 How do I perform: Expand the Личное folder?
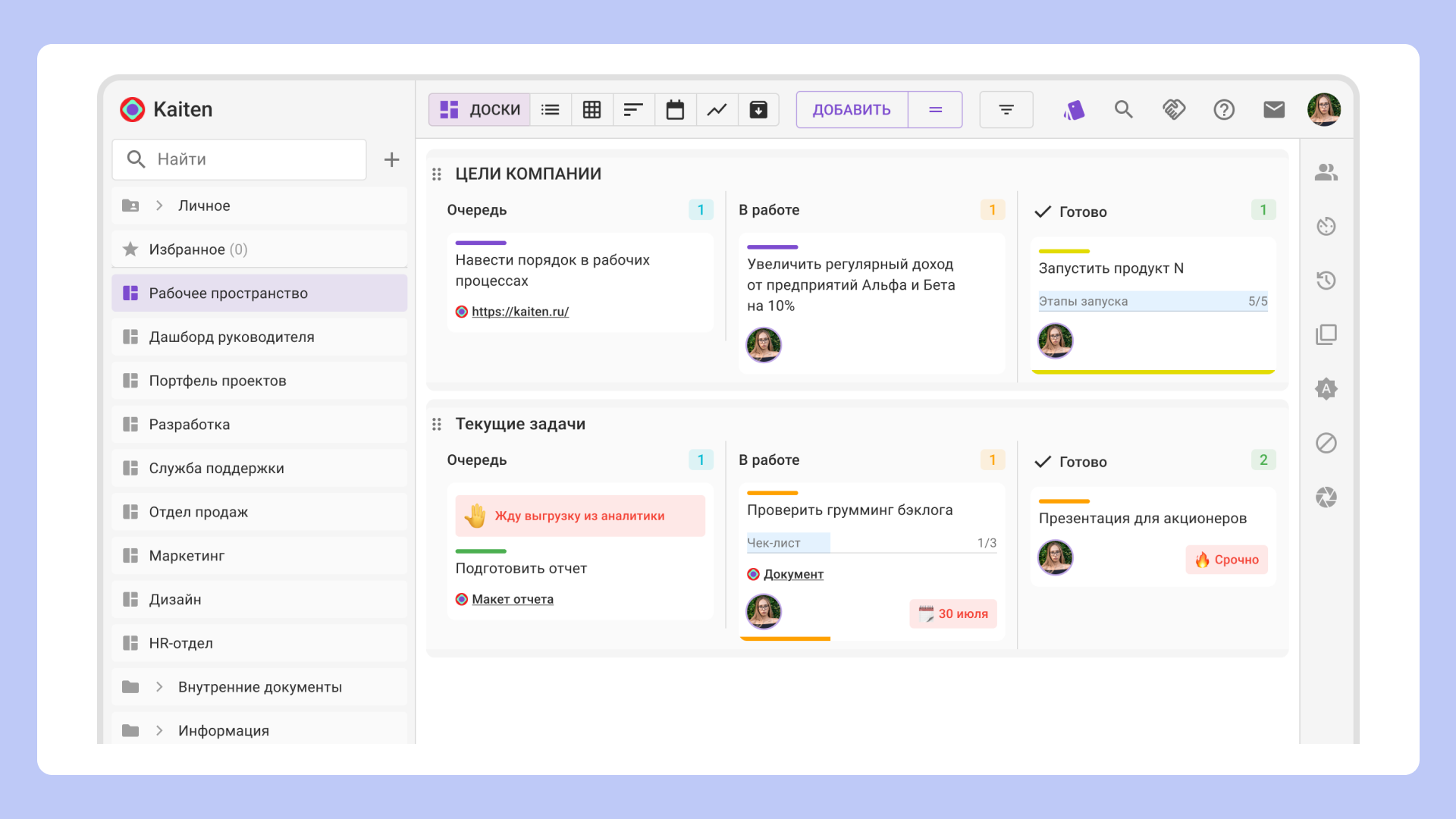tap(159, 206)
